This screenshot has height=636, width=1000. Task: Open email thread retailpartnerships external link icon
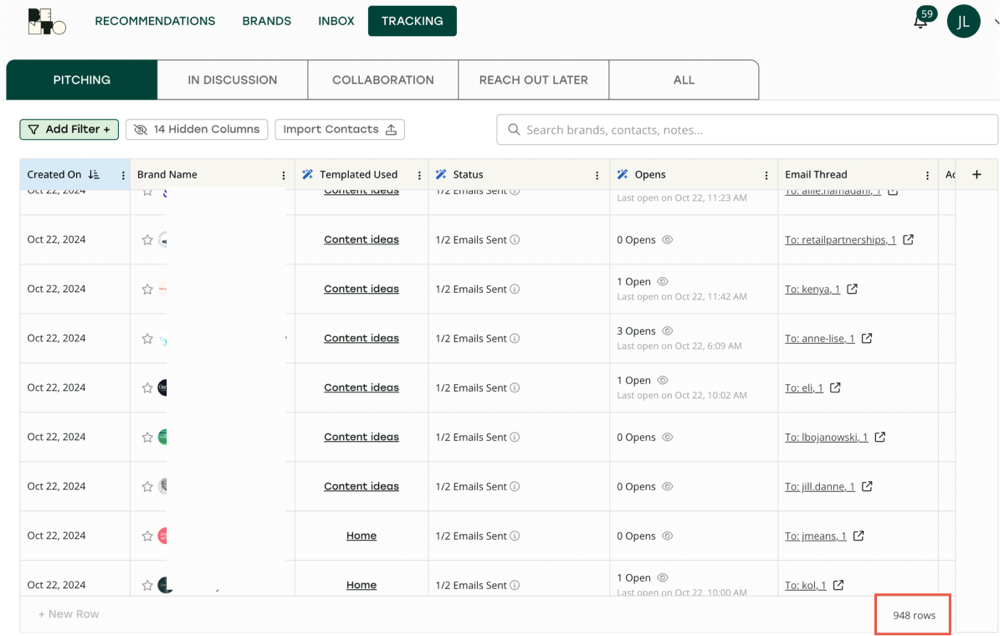pos(908,239)
